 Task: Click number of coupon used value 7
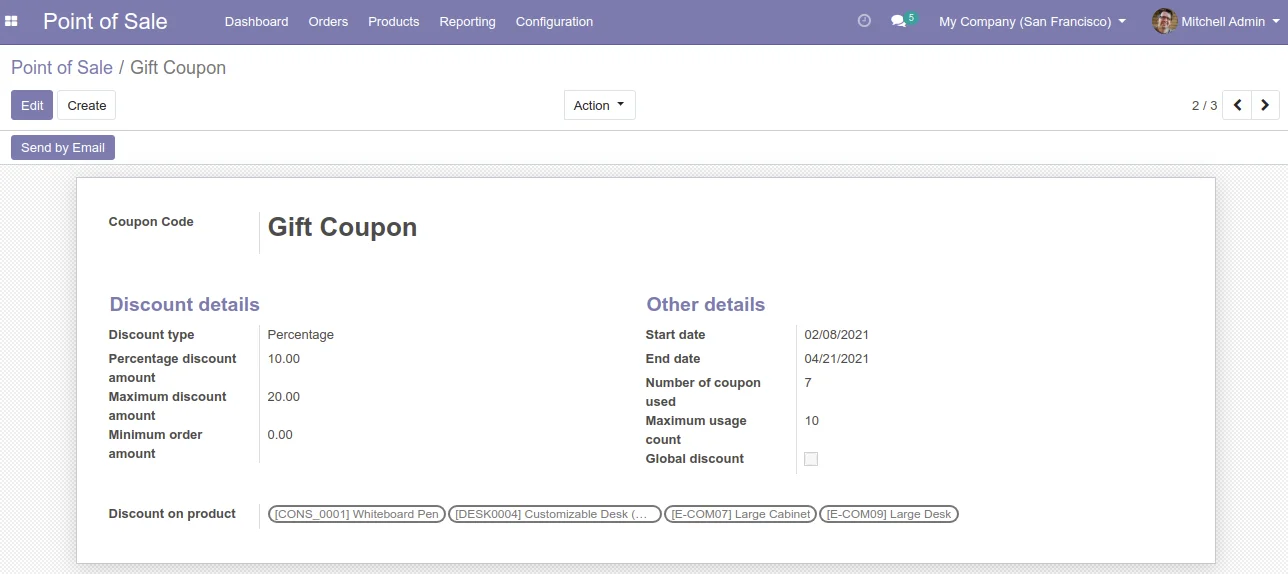[x=808, y=383]
